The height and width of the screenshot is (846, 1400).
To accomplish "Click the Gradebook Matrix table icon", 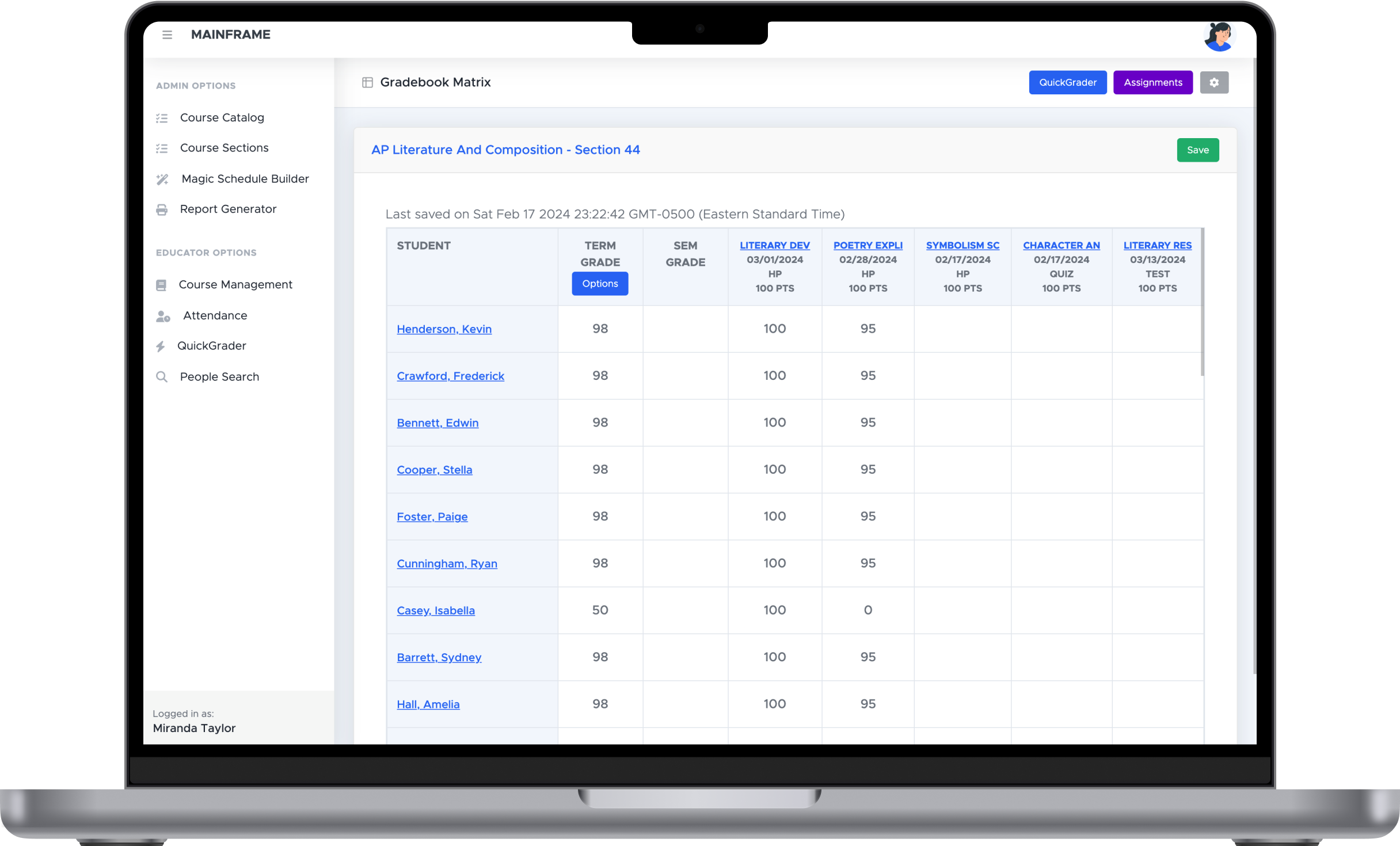I will point(367,82).
